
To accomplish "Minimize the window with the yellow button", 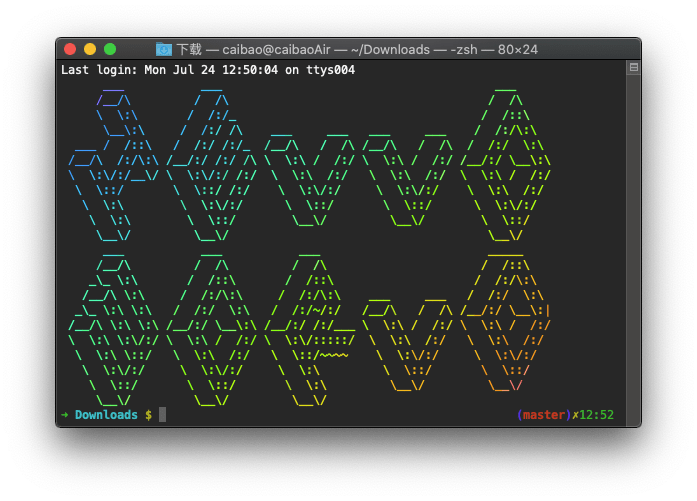I will (x=90, y=49).
